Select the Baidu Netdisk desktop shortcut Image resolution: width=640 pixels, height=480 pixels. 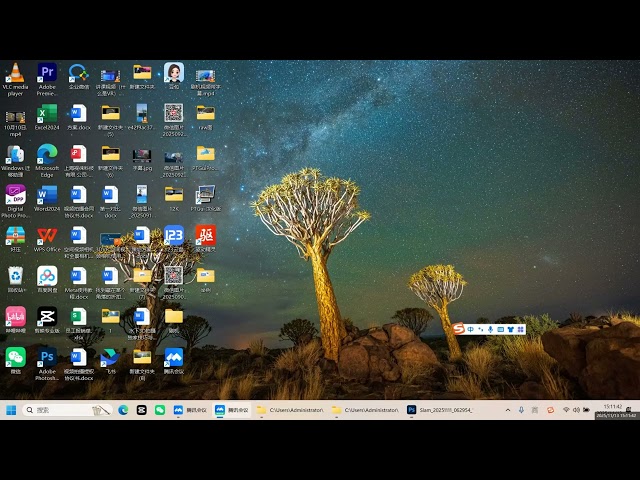(47, 280)
